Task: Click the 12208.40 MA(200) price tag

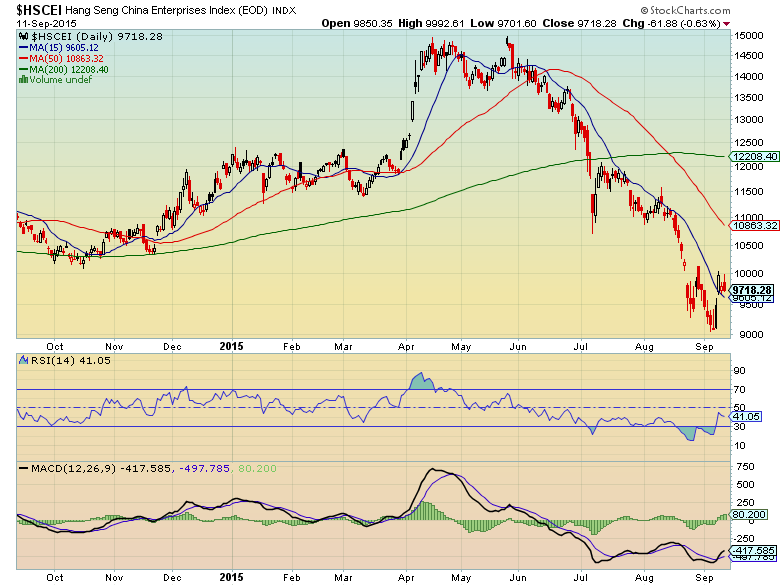Action: [754, 157]
